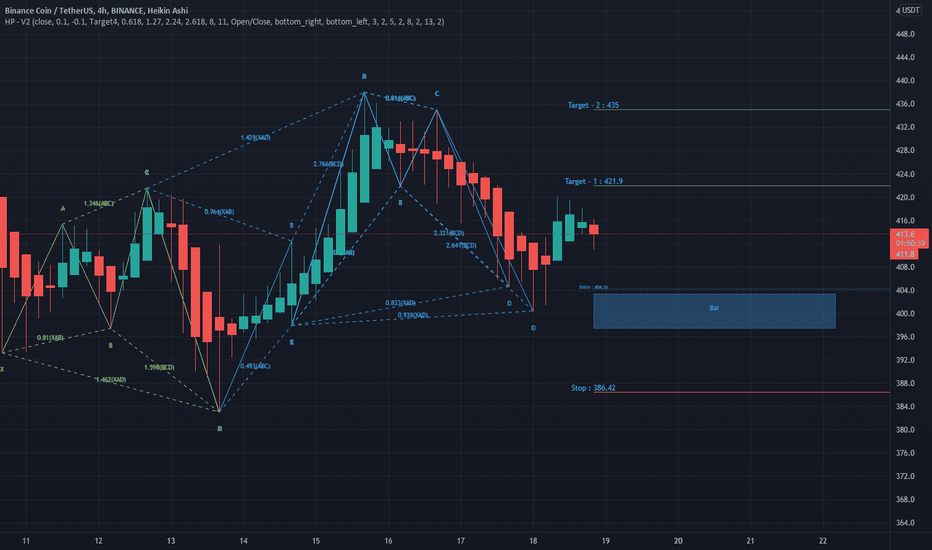Click the 424.0 price axis label
The image size is (932, 550).
(x=905, y=174)
